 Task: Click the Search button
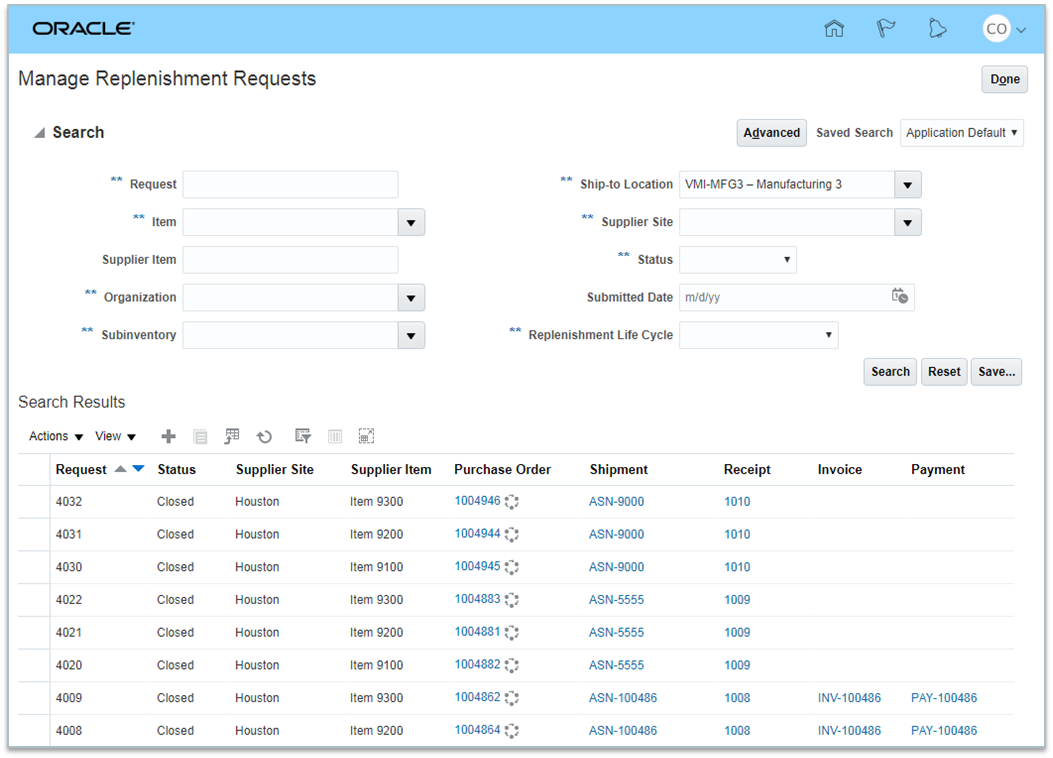[889, 372]
